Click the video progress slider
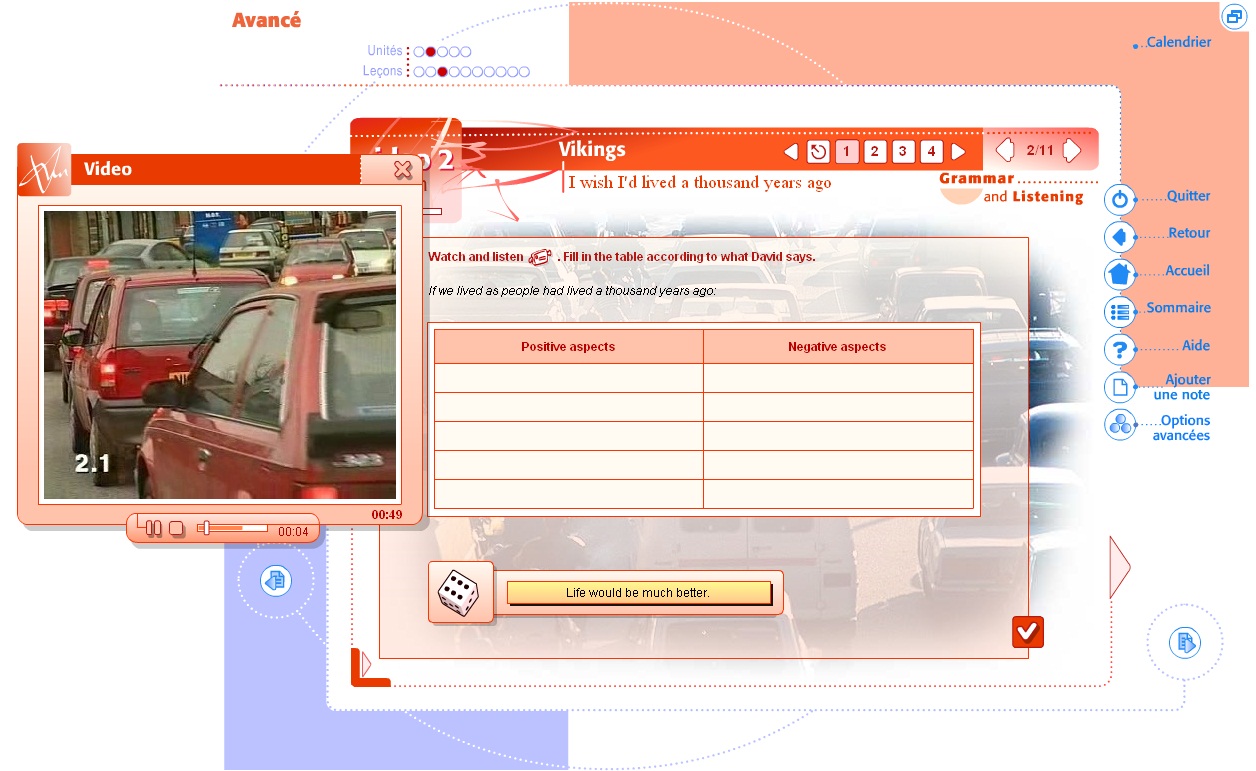Image resolution: width=1256 pixels, height=771 pixels. click(236, 528)
